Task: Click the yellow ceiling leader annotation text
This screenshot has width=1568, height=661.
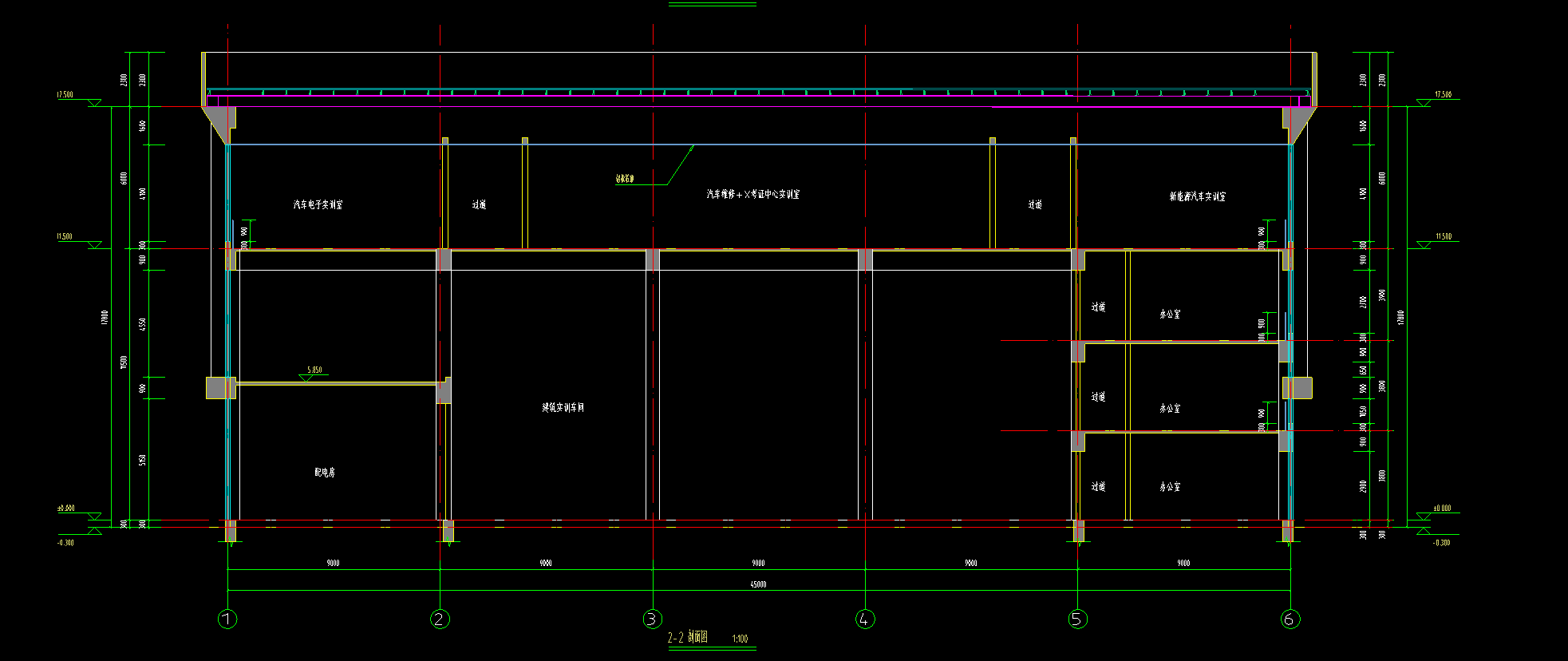Action: point(625,179)
